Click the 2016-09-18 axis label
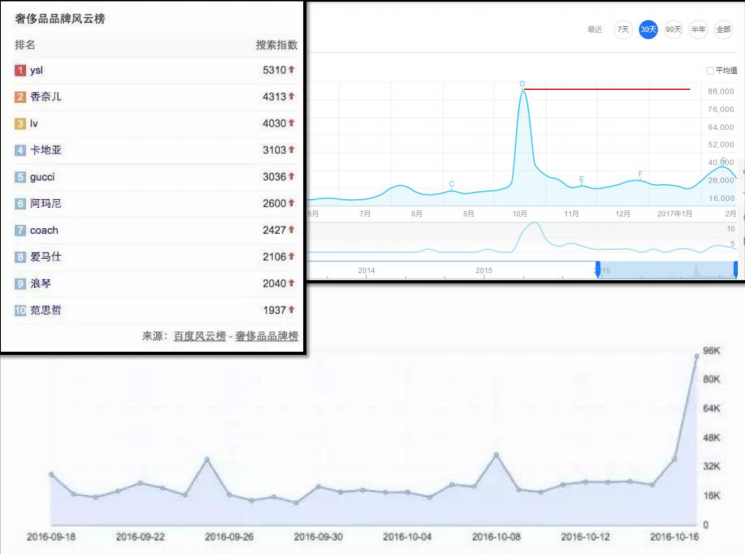 (51, 537)
